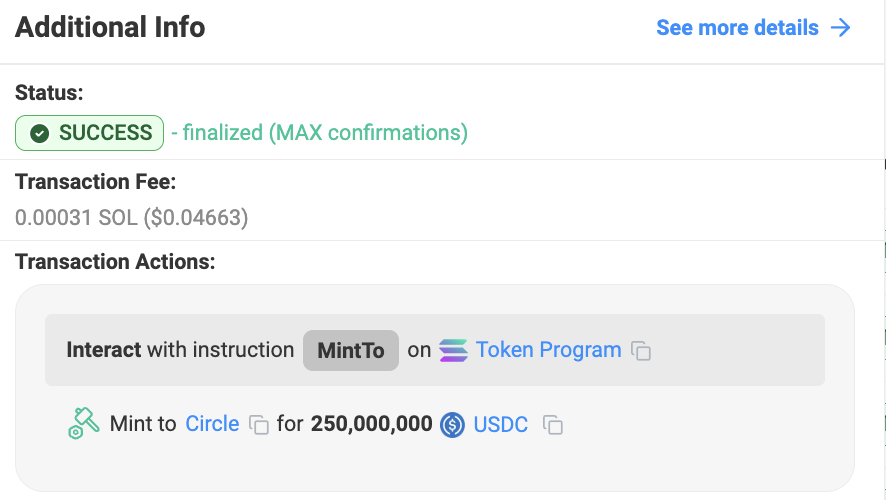The height and width of the screenshot is (500, 886).
Task: Click the green checkmark in SUCCESS badge
Action: click(40, 133)
